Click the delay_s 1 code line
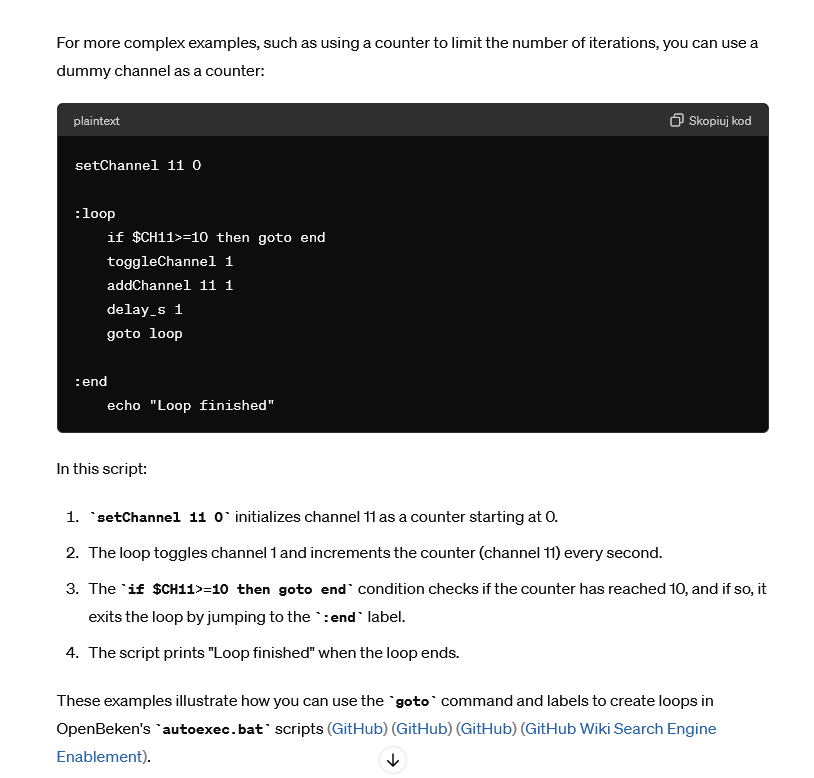The image size is (814, 778). coord(144,309)
